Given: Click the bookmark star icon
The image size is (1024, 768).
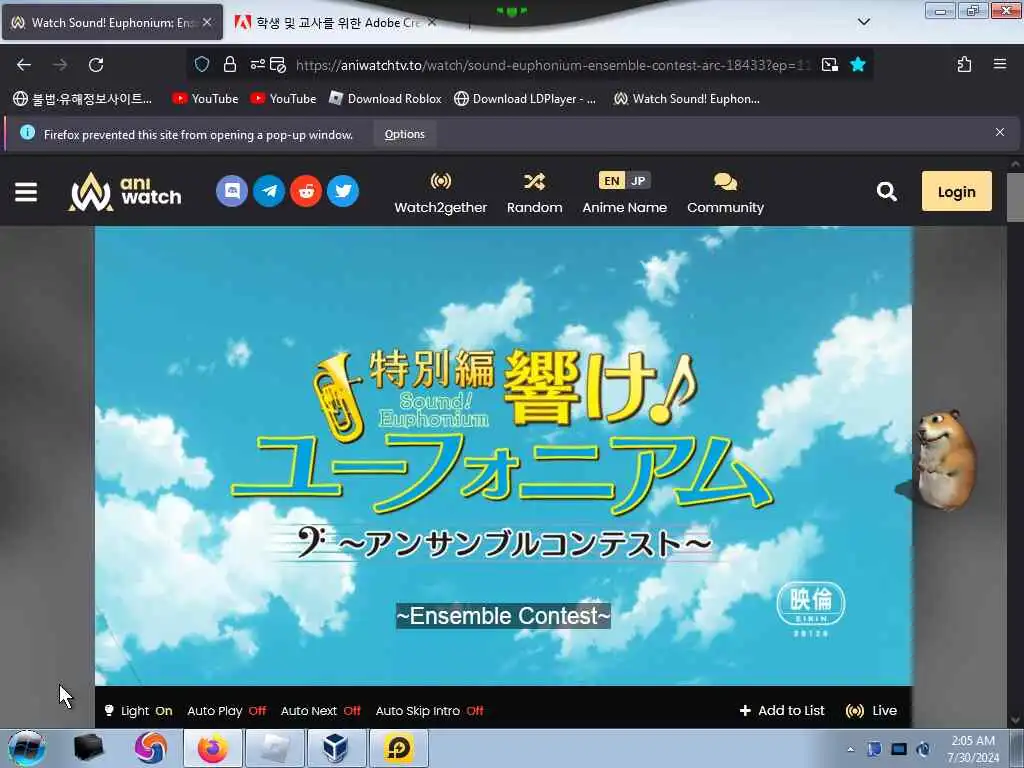Looking at the screenshot, I should (x=858, y=65).
